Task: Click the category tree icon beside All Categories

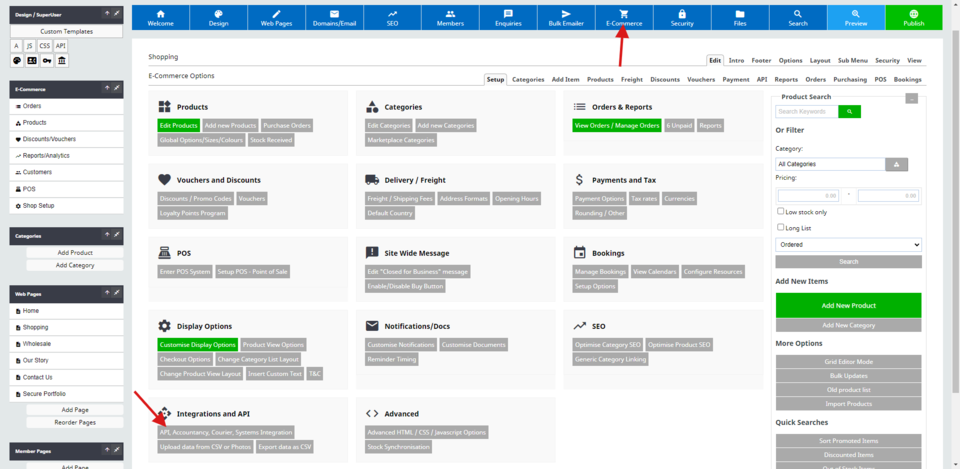Action: [898, 164]
